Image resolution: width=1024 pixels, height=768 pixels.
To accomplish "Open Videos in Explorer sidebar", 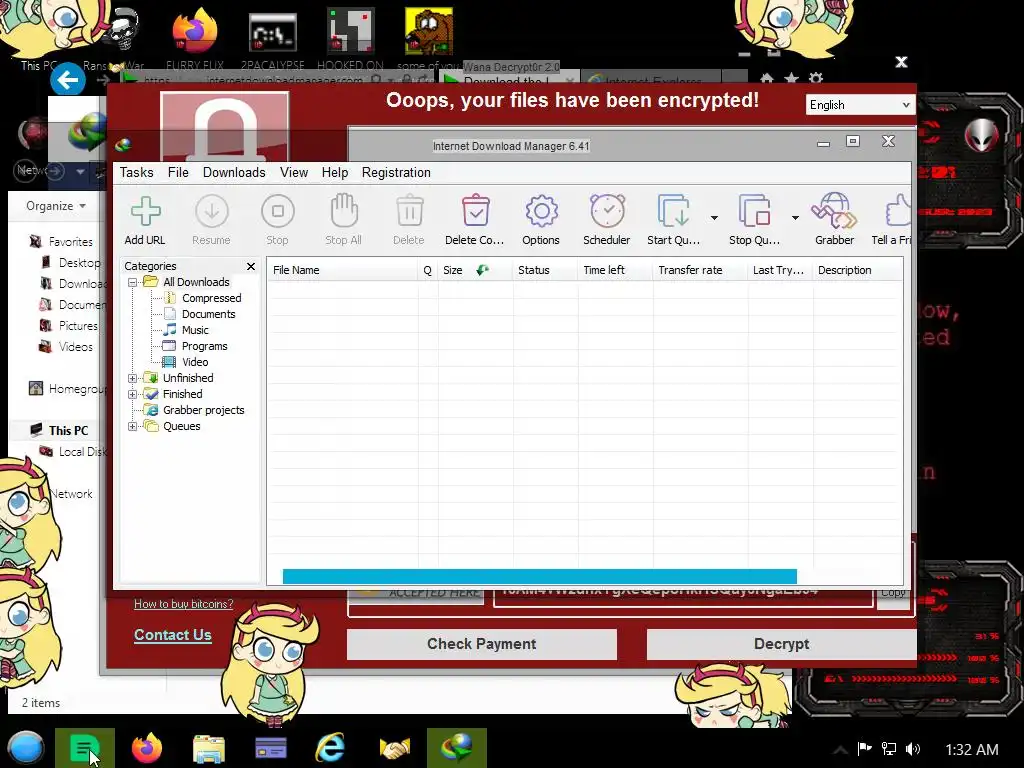I will [x=75, y=347].
